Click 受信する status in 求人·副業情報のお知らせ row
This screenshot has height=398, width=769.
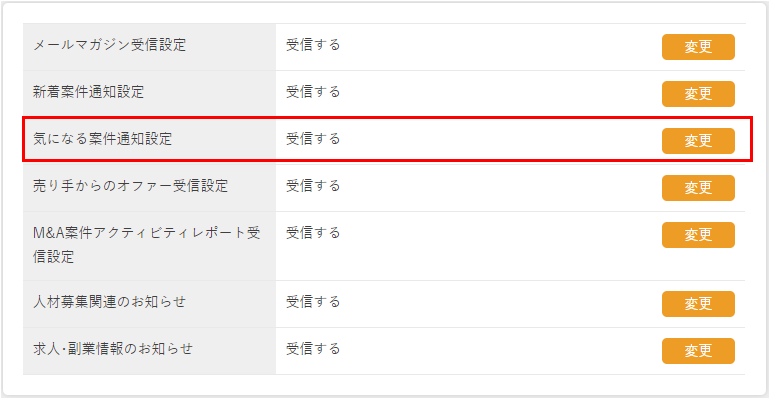tap(313, 349)
